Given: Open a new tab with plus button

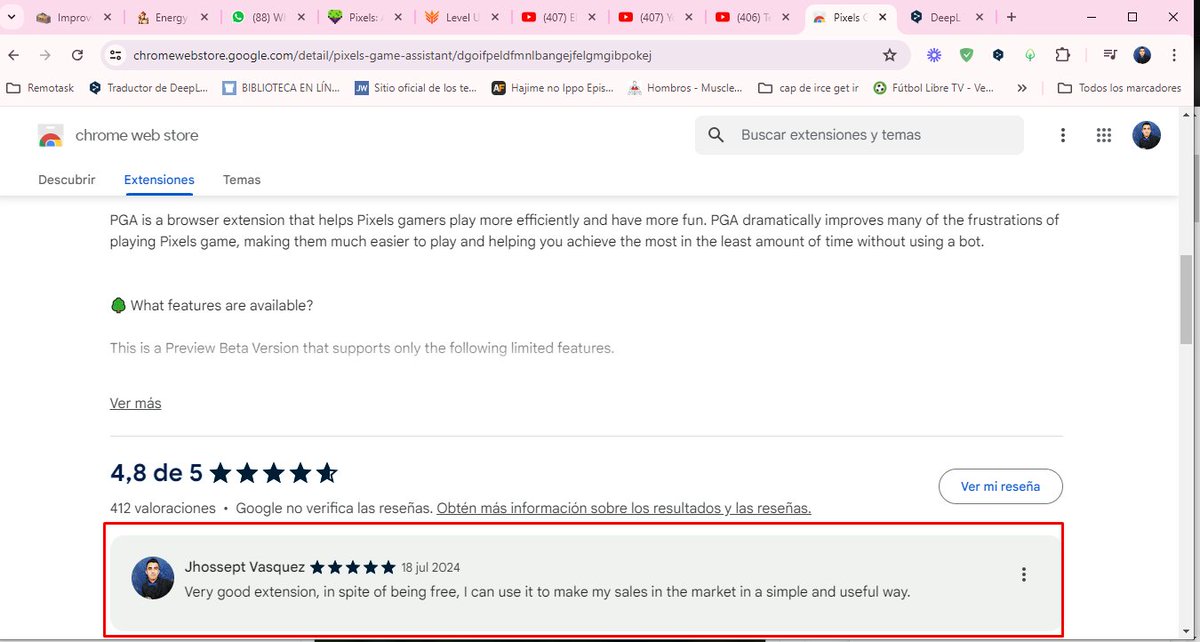Looking at the screenshot, I should click(x=1011, y=17).
